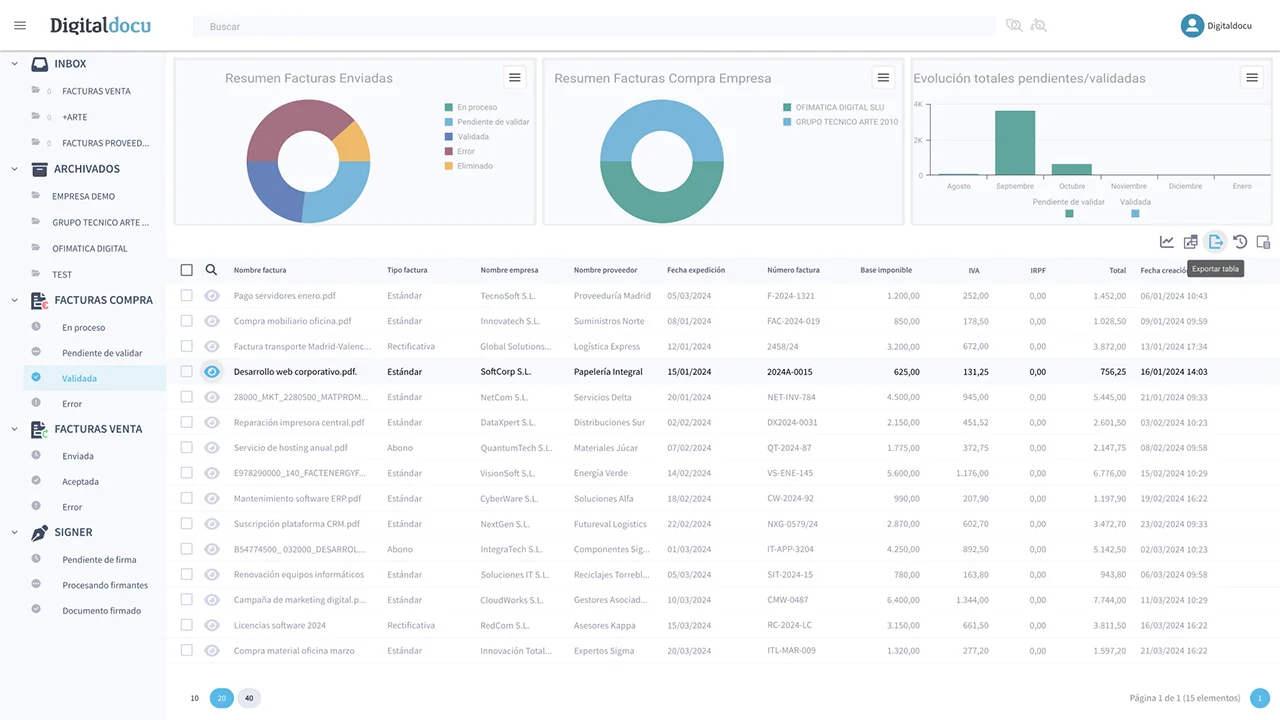1280x720 pixels.
Task: Click page 1 pagination button
Action: 1260,698
